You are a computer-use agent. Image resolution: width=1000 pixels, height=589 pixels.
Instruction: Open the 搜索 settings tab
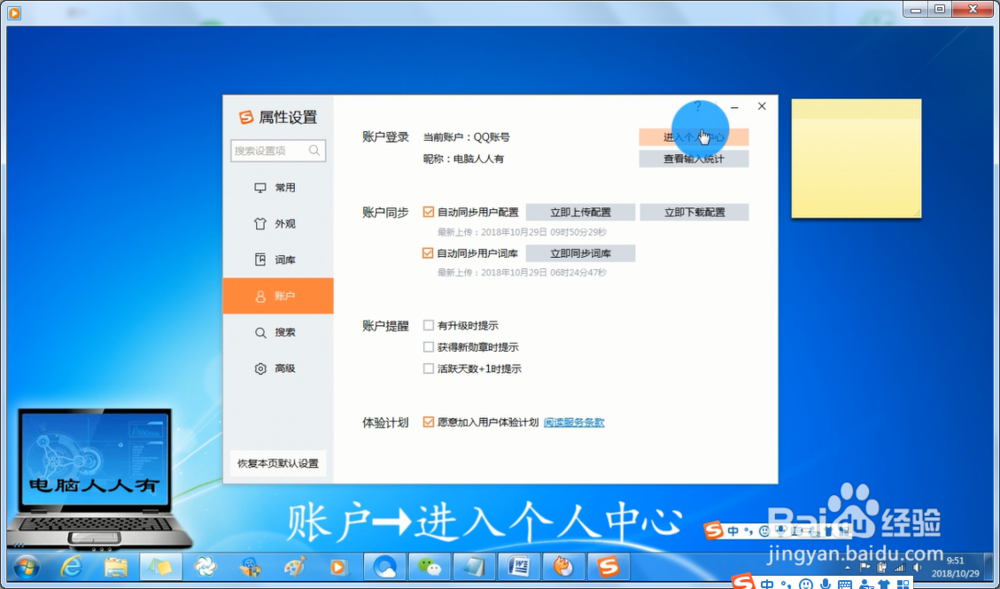coord(278,332)
